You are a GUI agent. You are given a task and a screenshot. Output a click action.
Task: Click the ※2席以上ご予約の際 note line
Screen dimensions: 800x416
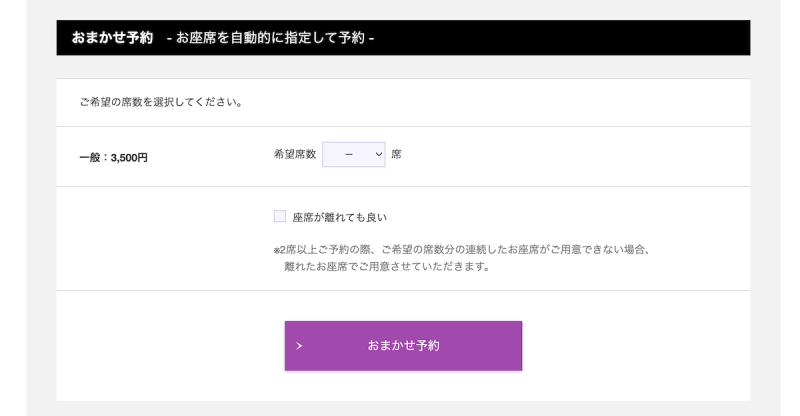pyautogui.click(x=462, y=250)
